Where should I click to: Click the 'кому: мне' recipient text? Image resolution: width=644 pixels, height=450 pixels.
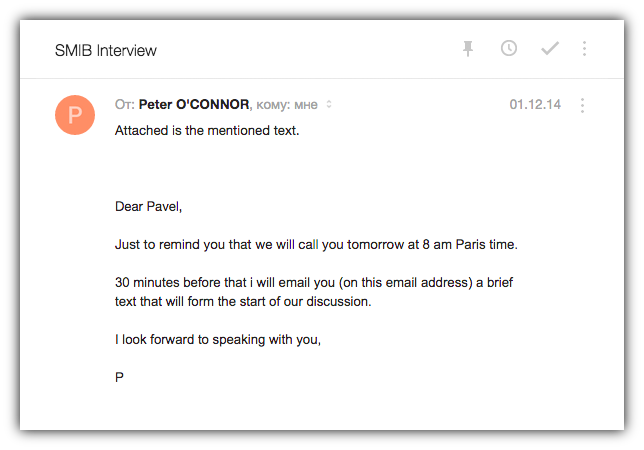tap(287, 104)
